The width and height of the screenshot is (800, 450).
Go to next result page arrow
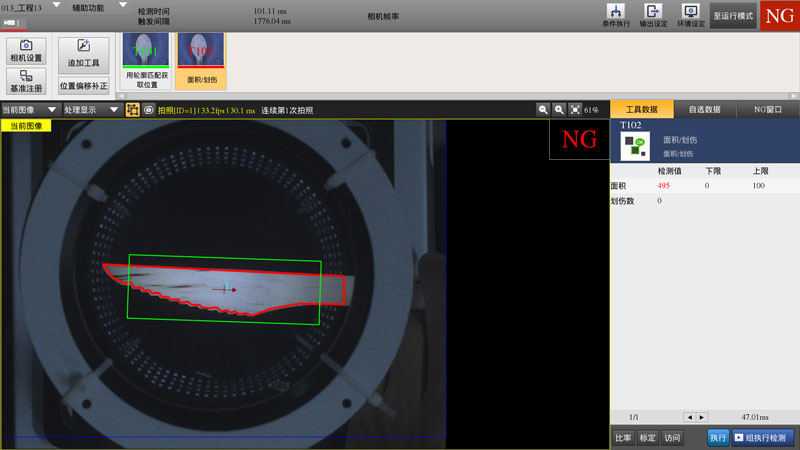coord(701,417)
